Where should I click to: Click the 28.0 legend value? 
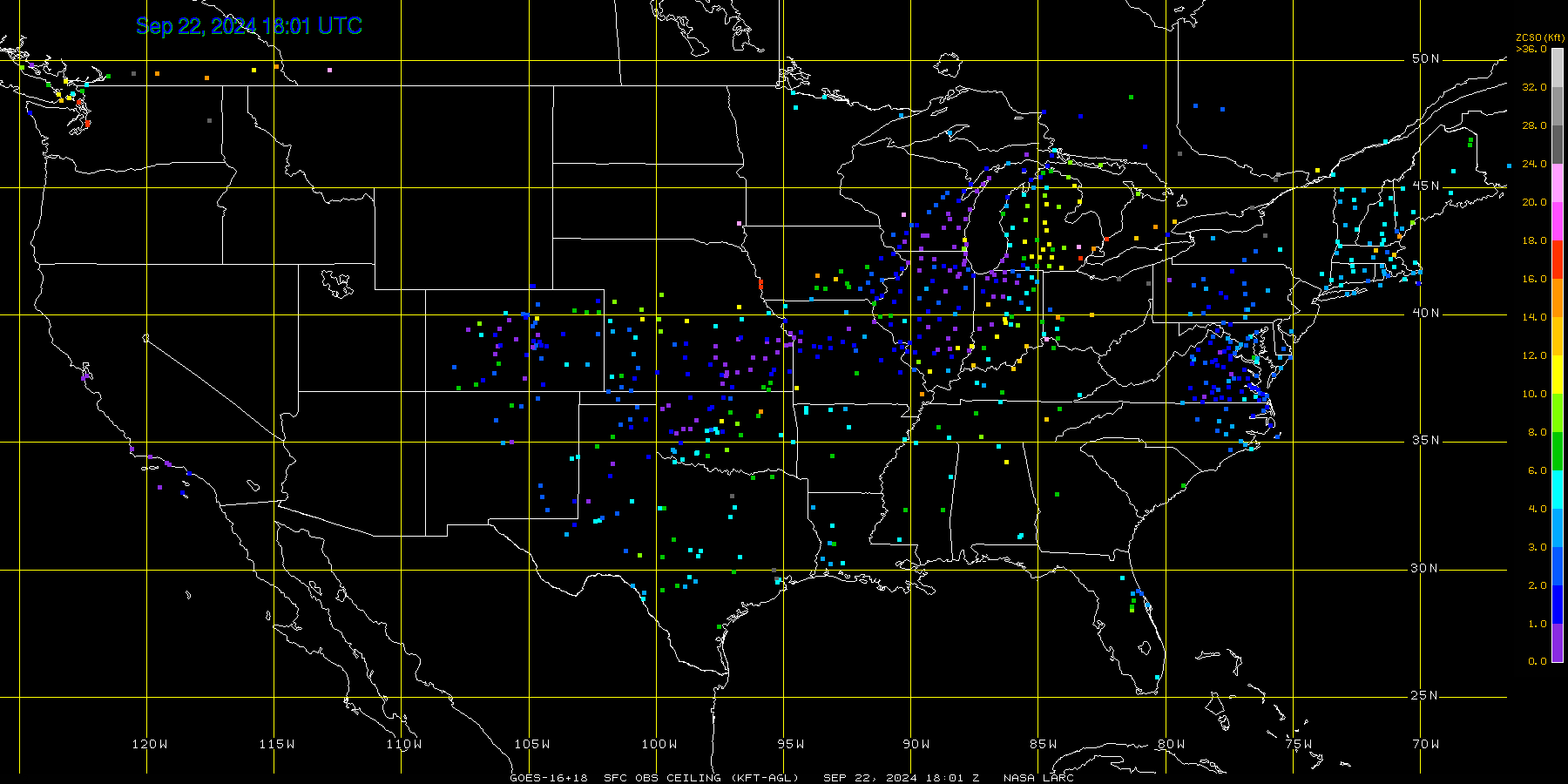(1534, 125)
